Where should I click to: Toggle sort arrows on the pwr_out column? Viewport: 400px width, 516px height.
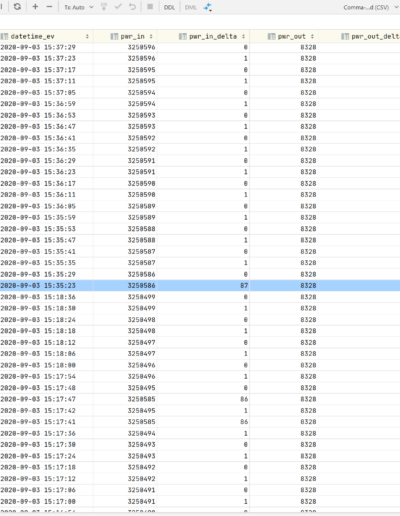click(x=312, y=36)
